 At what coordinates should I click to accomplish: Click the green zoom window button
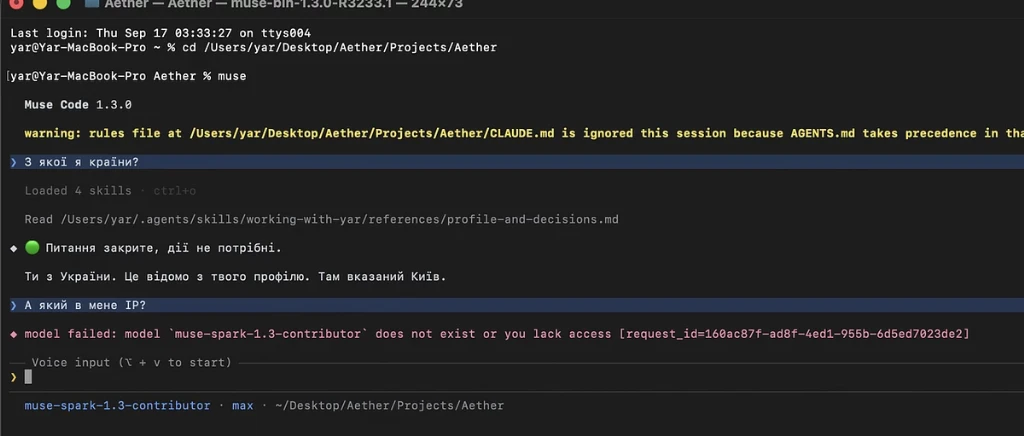point(63,3)
